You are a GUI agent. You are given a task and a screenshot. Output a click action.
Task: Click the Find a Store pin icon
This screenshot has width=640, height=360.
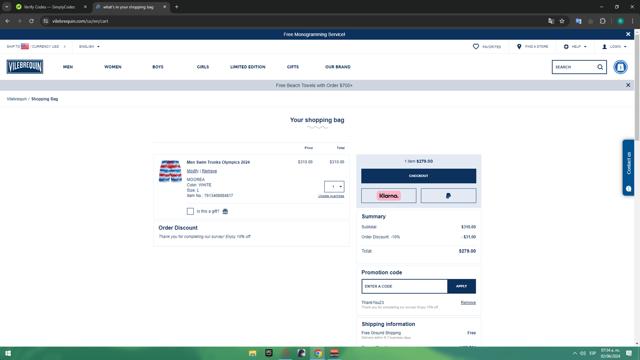519,47
